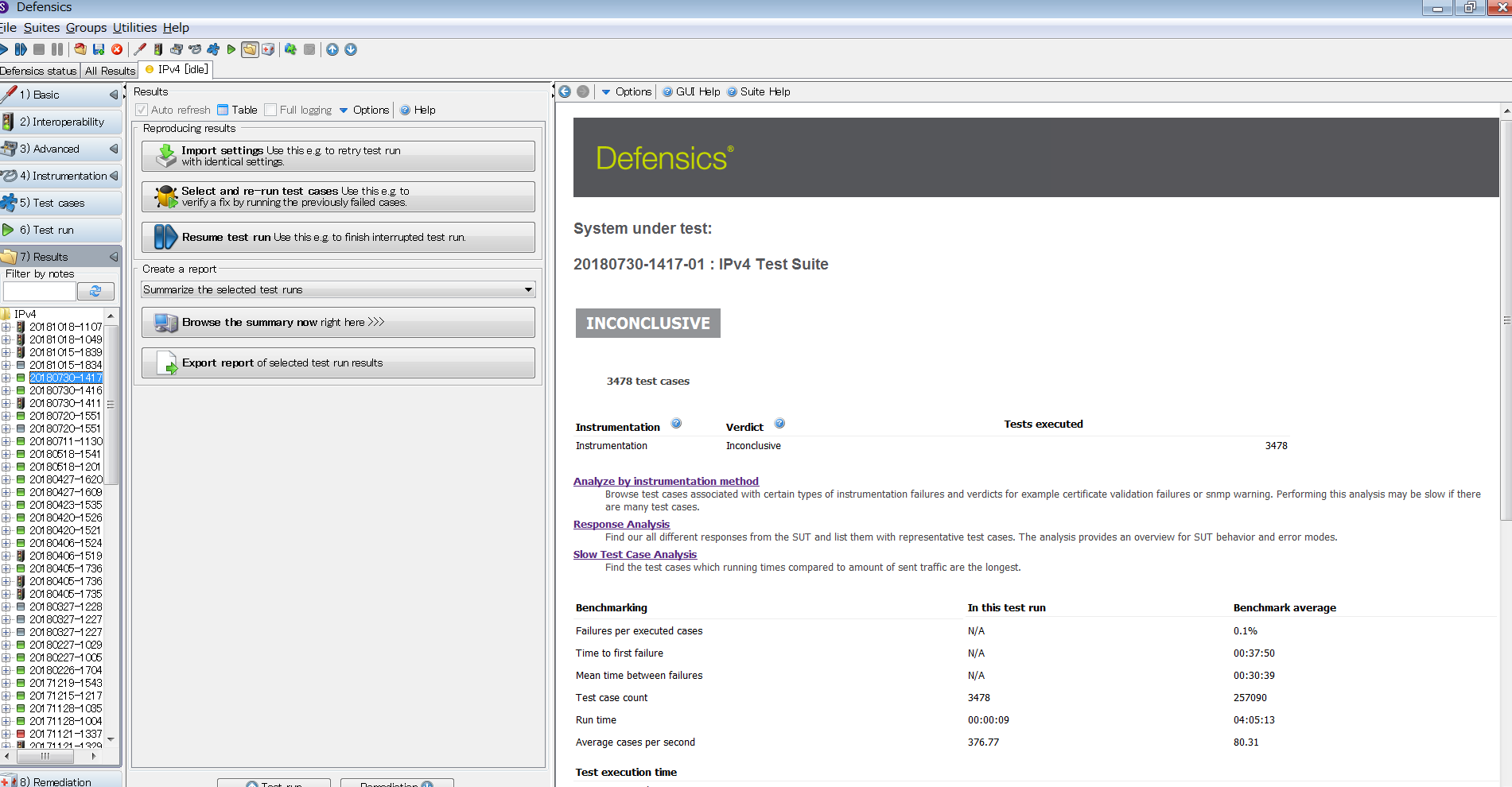
Task: Click the gray pause toolbar icon
Action: point(57,49)
